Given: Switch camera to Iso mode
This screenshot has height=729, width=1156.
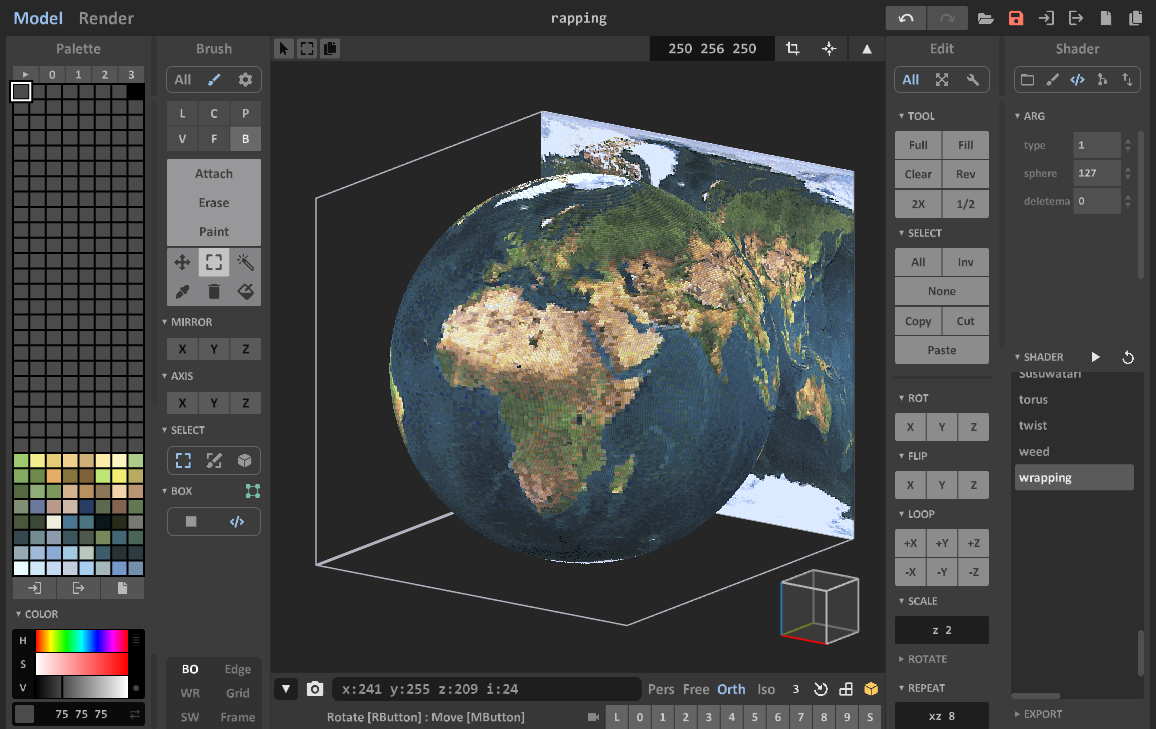Looking at the screenshot, I should (x=767, y=689).
